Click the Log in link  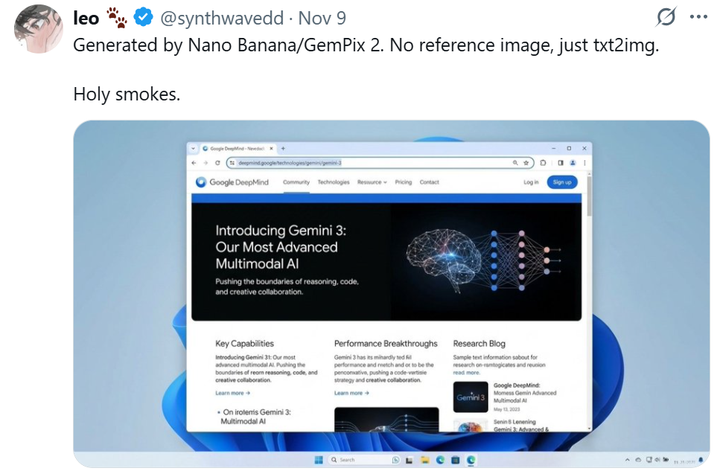pos(531,182)
